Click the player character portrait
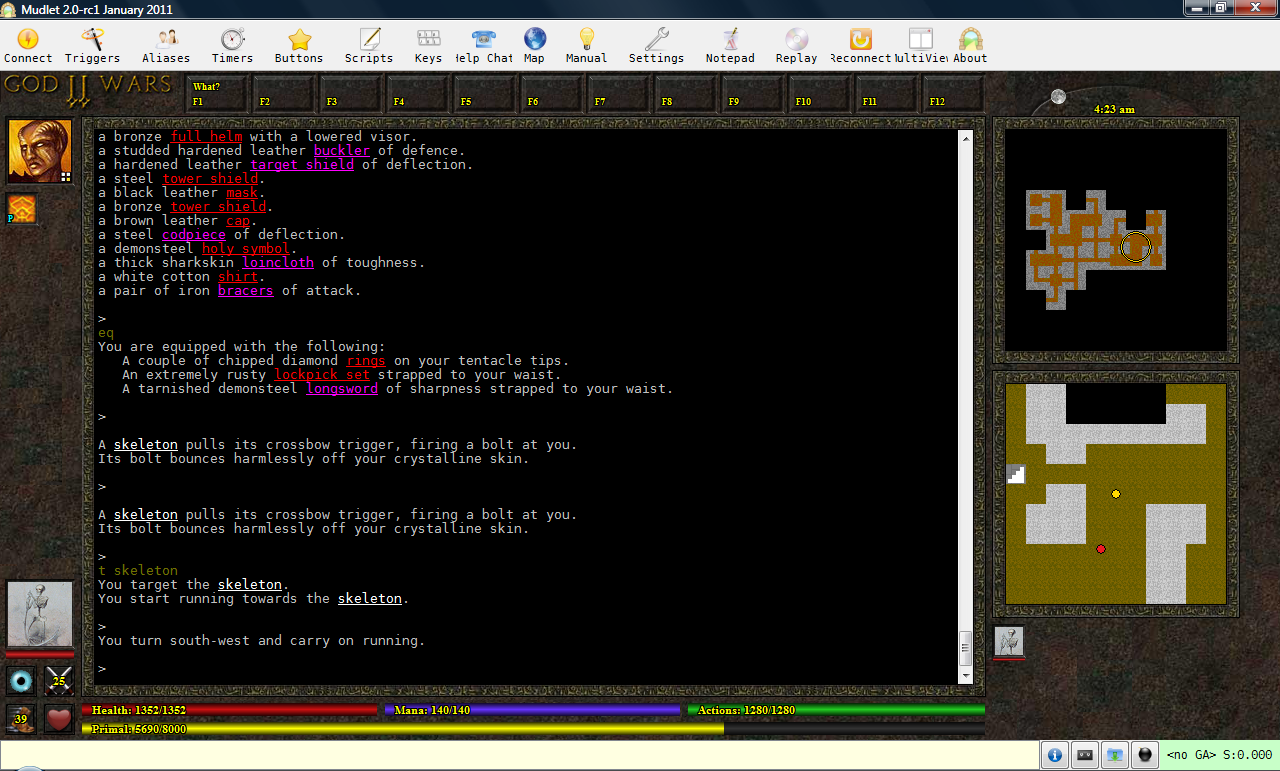The height and width of the screenshot is (771, 1280). [40, 151]
